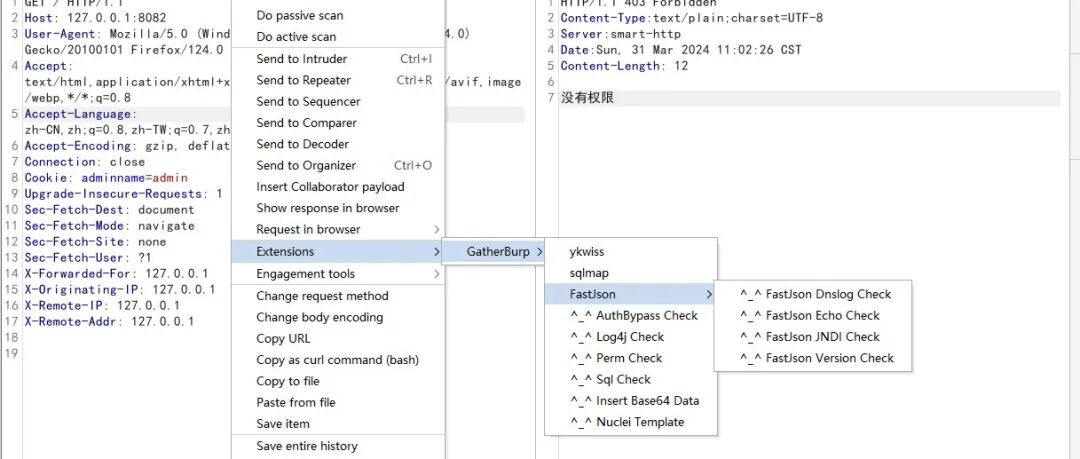Expand Engagement tools submenu
The width and height of the screenshot is (1080, 459).
(x=338, y=274)
